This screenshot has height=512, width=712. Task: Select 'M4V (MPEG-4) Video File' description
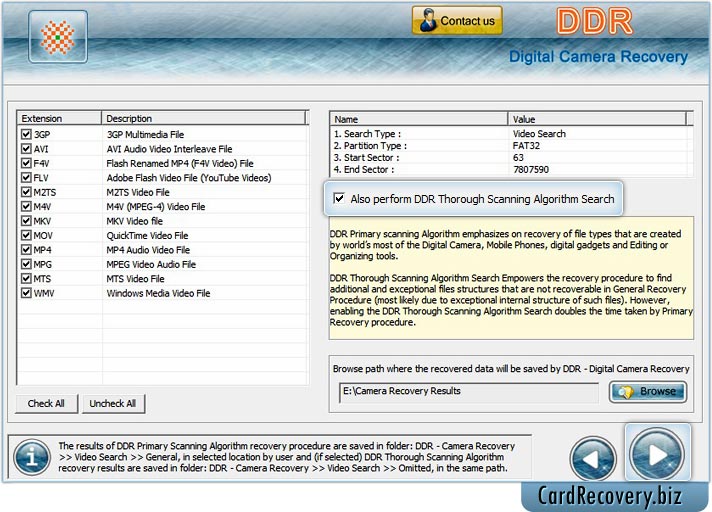[156, 207]
